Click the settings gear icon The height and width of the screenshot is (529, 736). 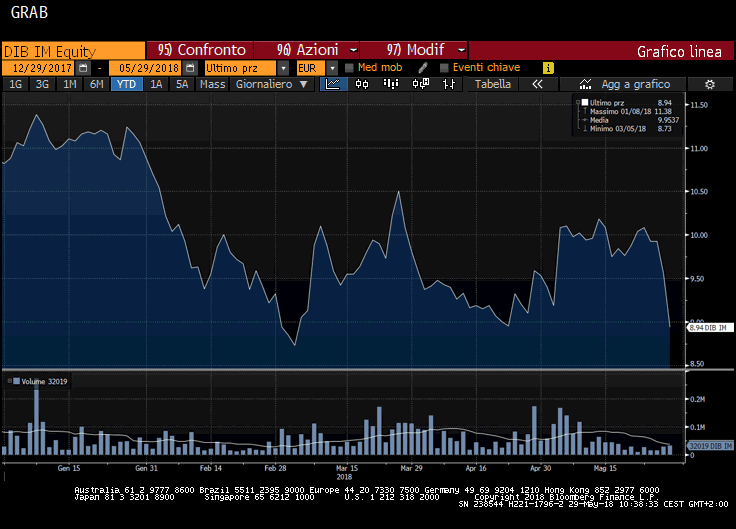pyautogui.click(x=709, y=85)
